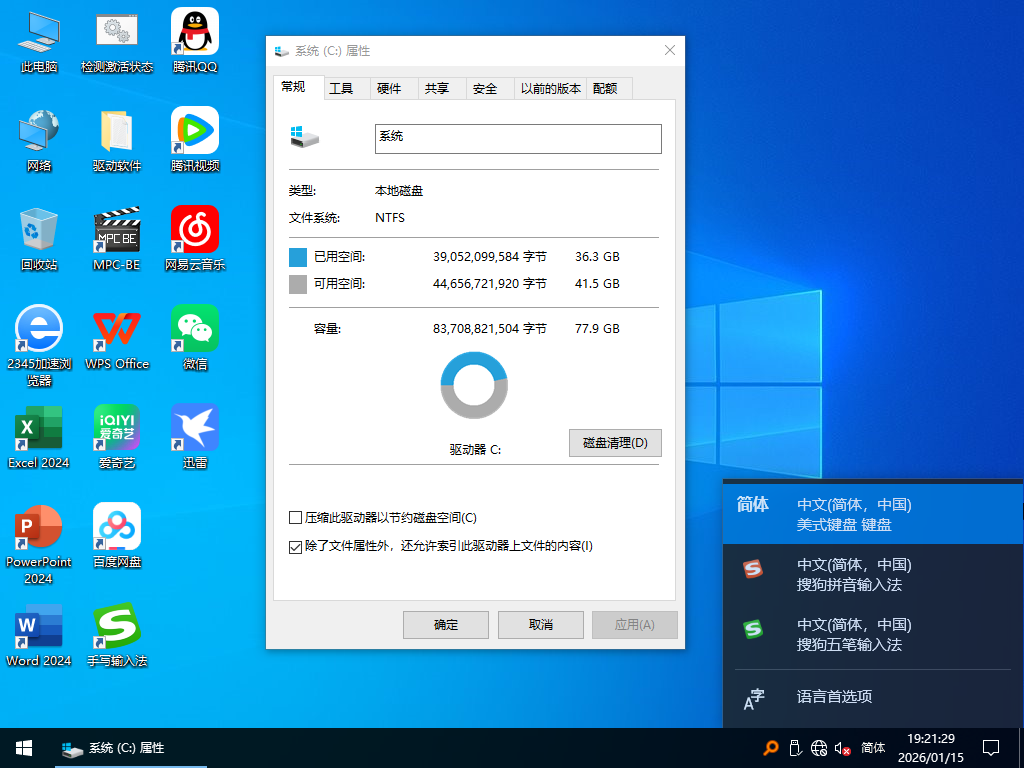Click the muted volume tray icon
The image size is (1024, 768).
point(842,748)
